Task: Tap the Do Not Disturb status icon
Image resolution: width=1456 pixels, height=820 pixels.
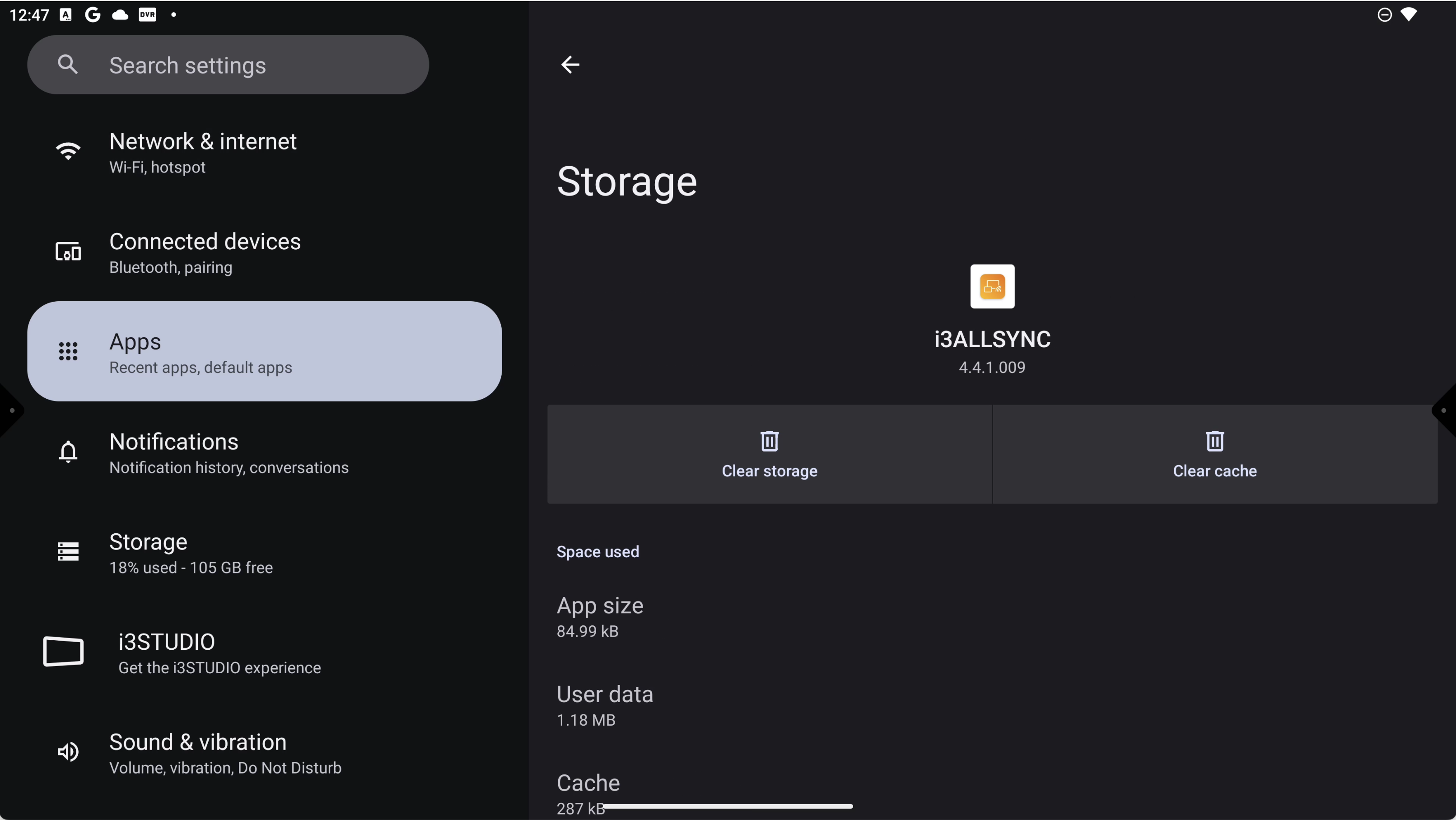Action: pos(1384,15)
